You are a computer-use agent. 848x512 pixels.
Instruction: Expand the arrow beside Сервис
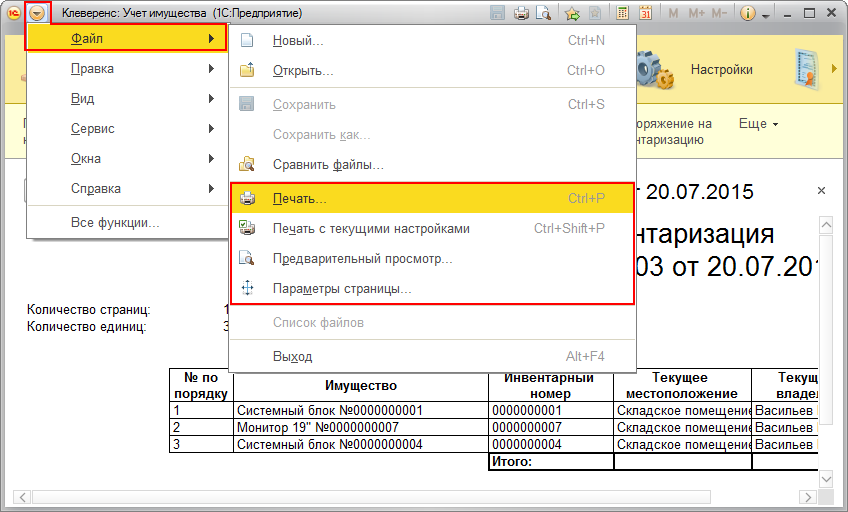(211, 129)
